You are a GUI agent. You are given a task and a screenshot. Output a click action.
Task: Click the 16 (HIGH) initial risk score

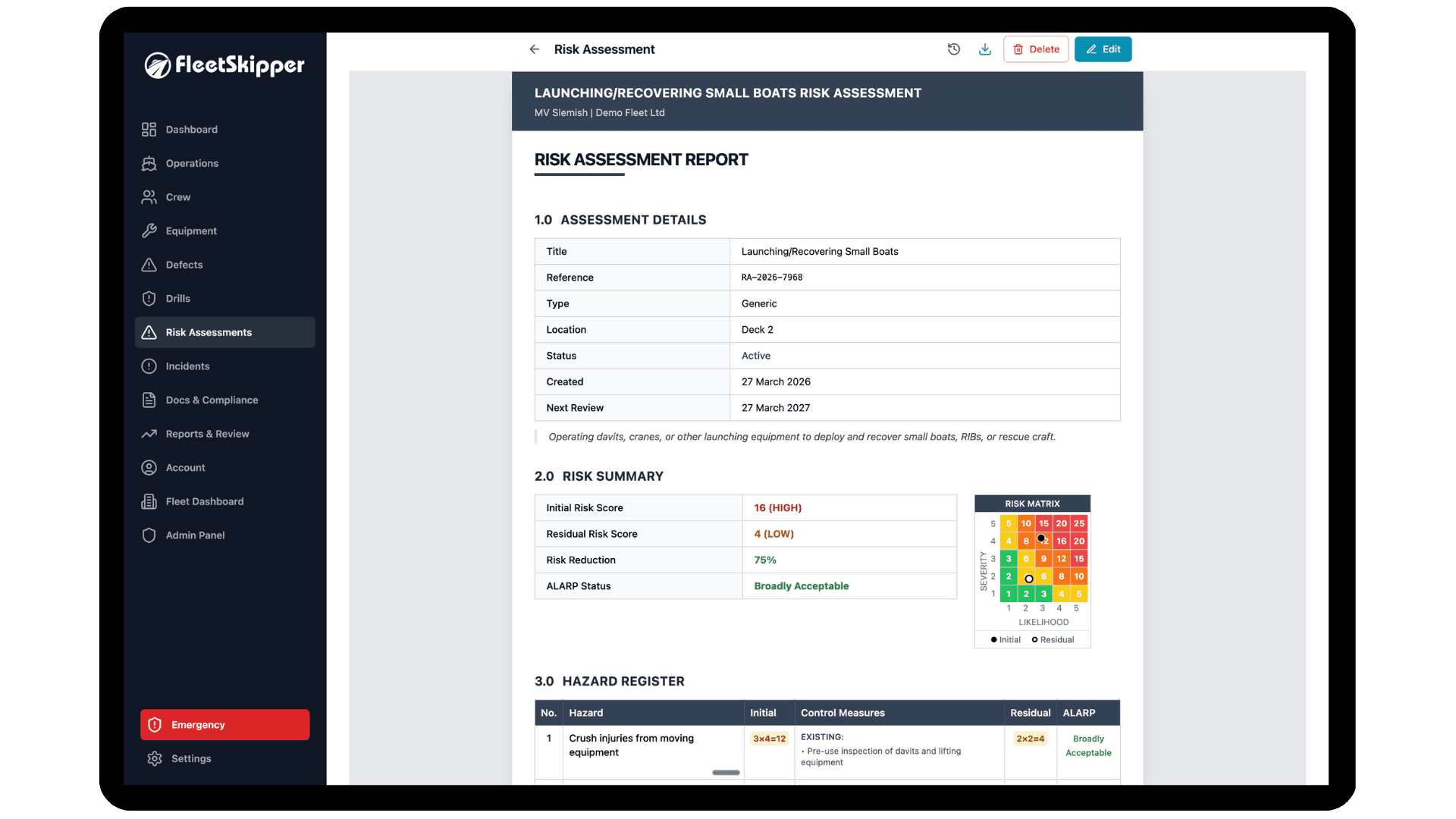pos(777,508)
